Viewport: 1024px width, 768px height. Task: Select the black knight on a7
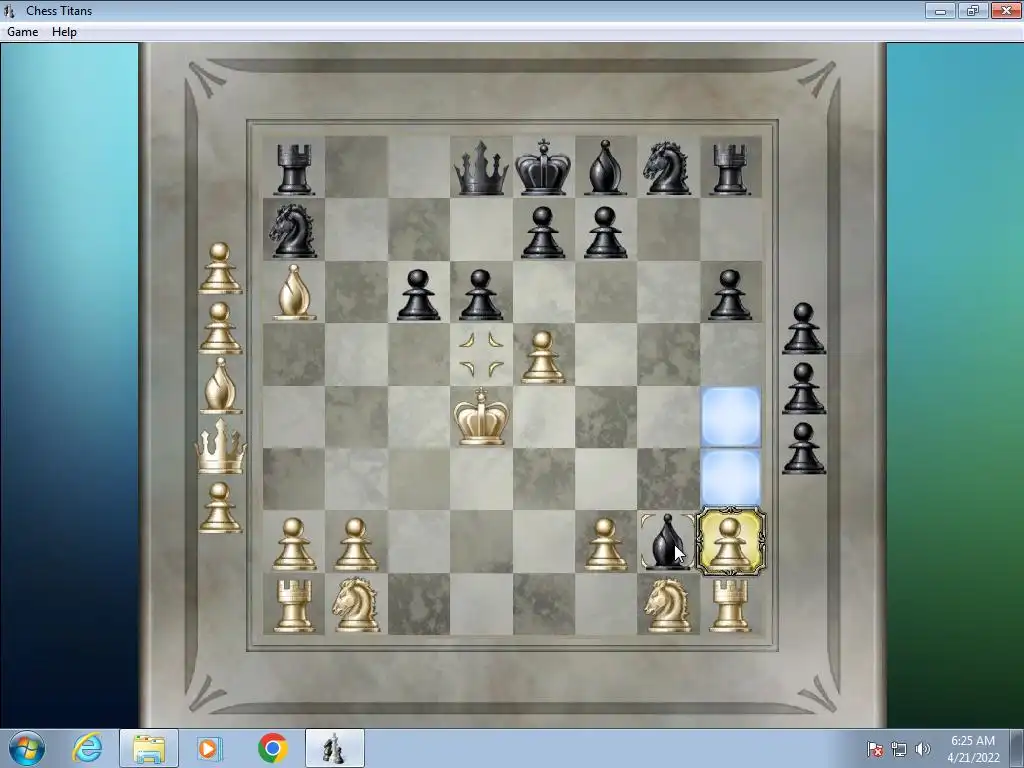[x=293, y=231]
